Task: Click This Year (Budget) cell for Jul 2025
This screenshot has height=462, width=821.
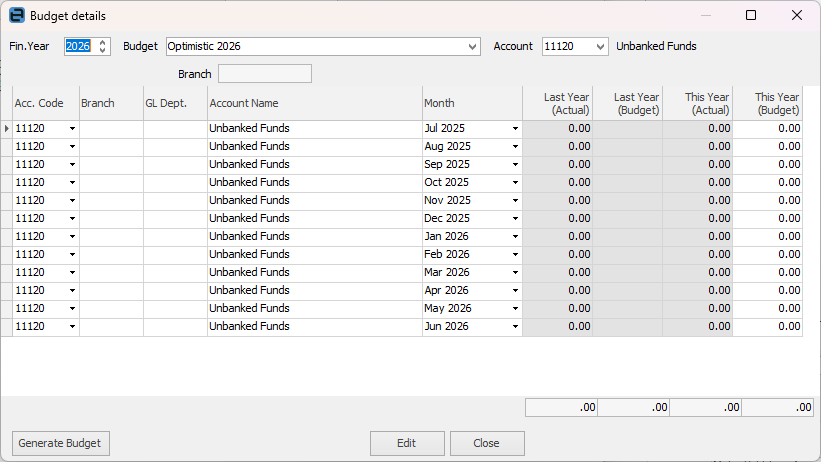Action: [x=768, y=128]
